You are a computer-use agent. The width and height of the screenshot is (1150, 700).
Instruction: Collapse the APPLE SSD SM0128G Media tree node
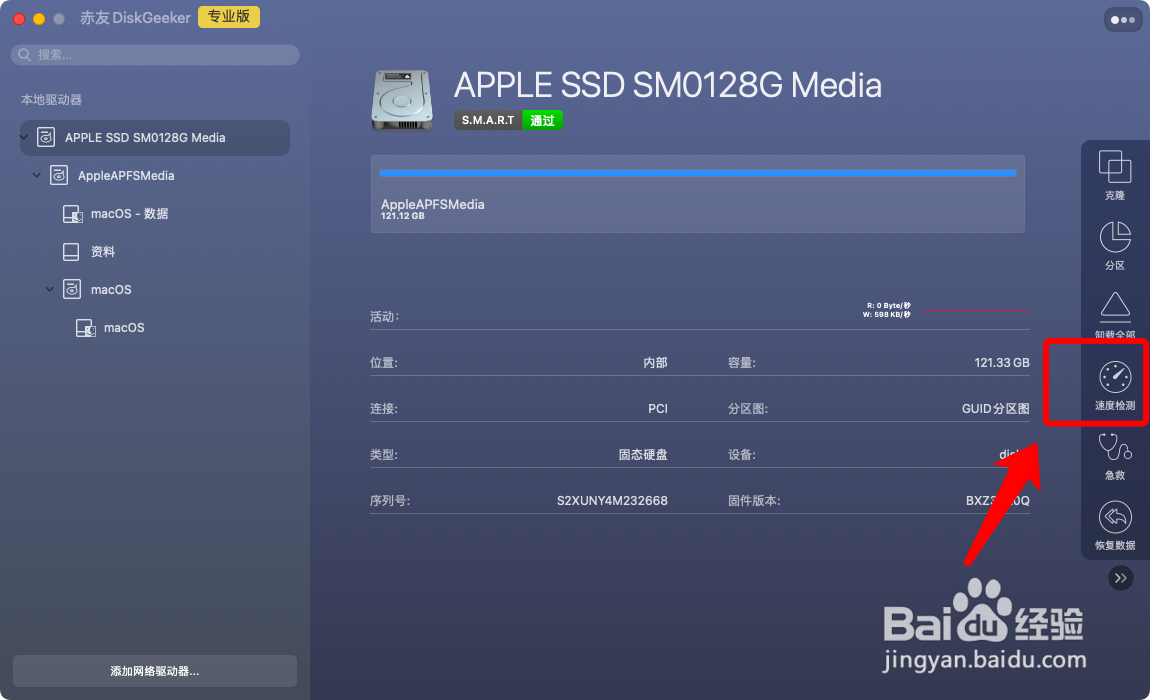[x=24, y=137]
